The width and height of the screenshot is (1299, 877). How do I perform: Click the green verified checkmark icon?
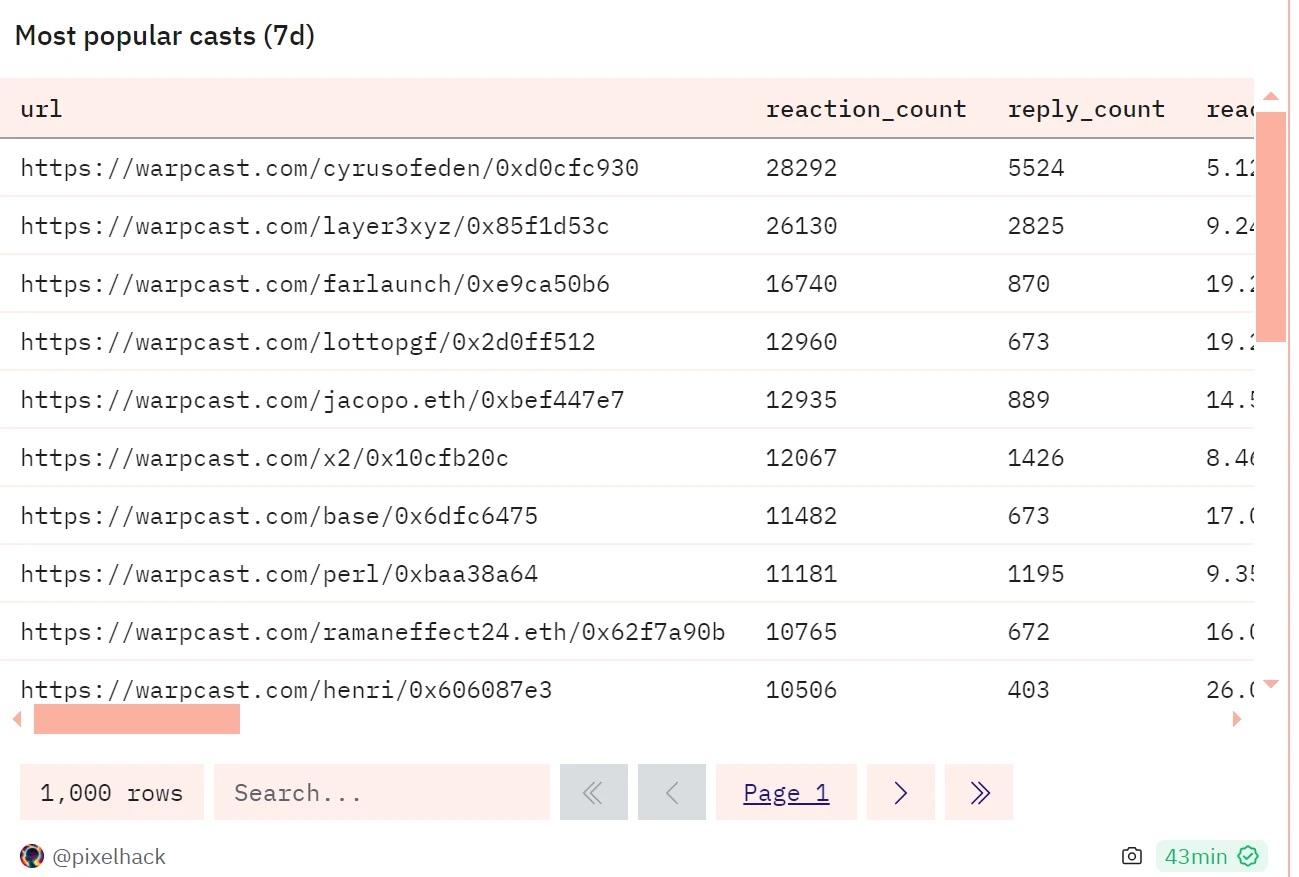click(1247, 856)
